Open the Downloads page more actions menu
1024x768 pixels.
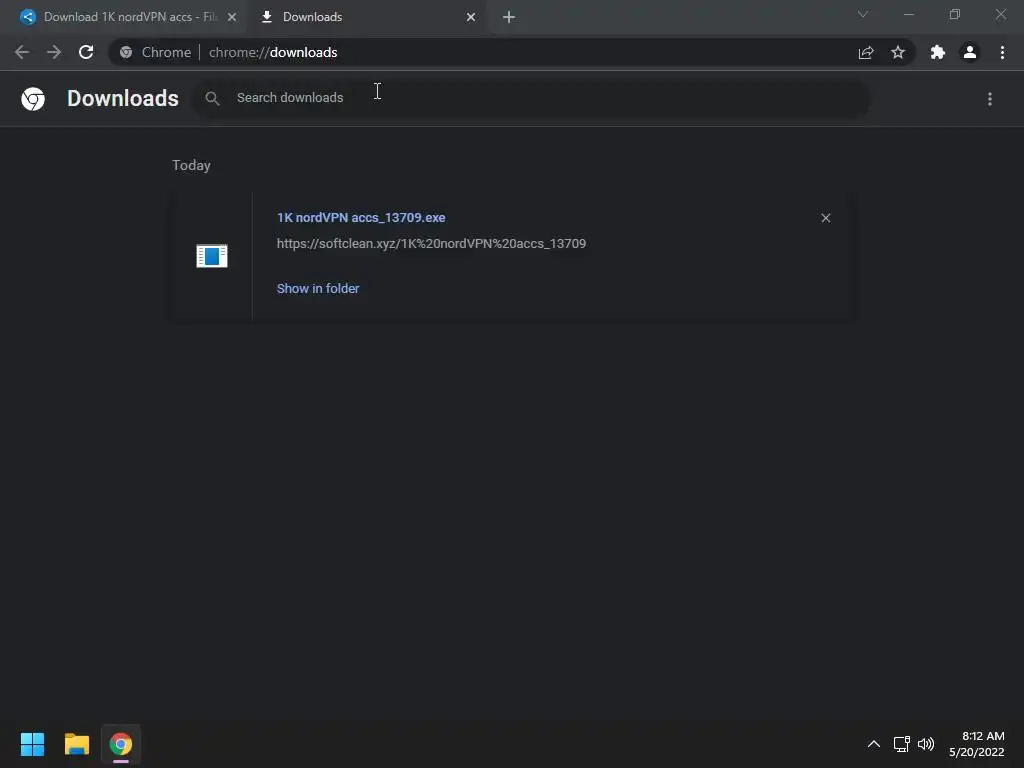tap(990, 99)
